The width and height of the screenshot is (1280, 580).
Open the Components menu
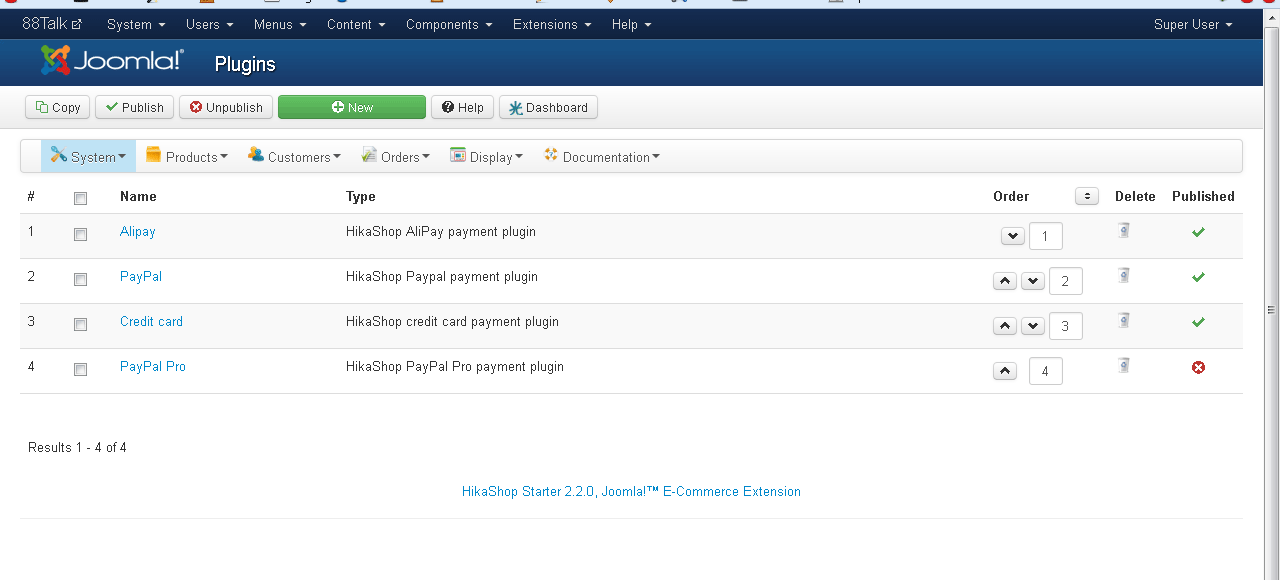[x=448, y=24]
